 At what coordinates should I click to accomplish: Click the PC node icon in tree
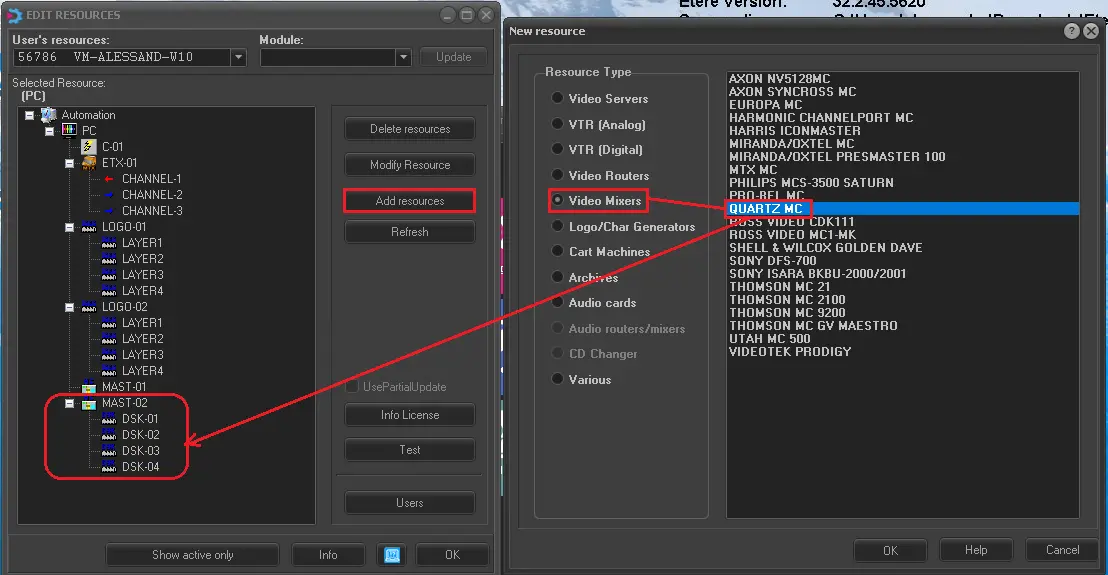(69, 131)
